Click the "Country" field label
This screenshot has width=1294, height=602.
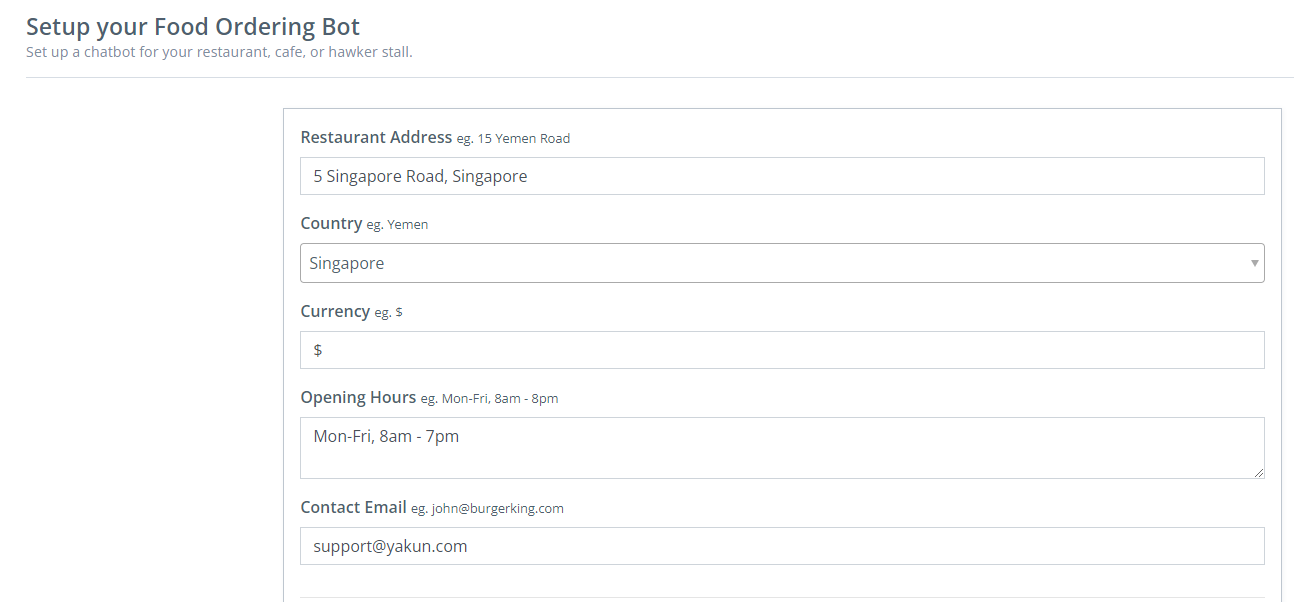(x=331, y=224)
